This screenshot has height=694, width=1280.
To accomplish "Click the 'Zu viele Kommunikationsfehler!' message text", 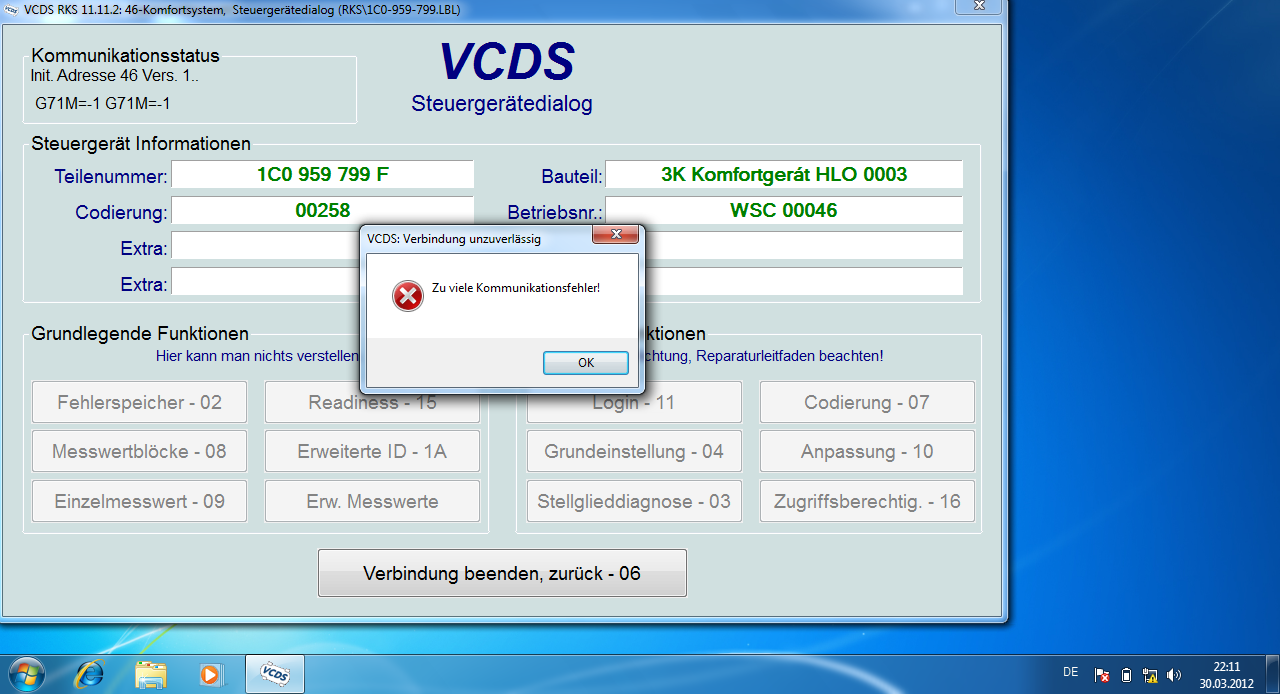I will [x=516, y=288].
